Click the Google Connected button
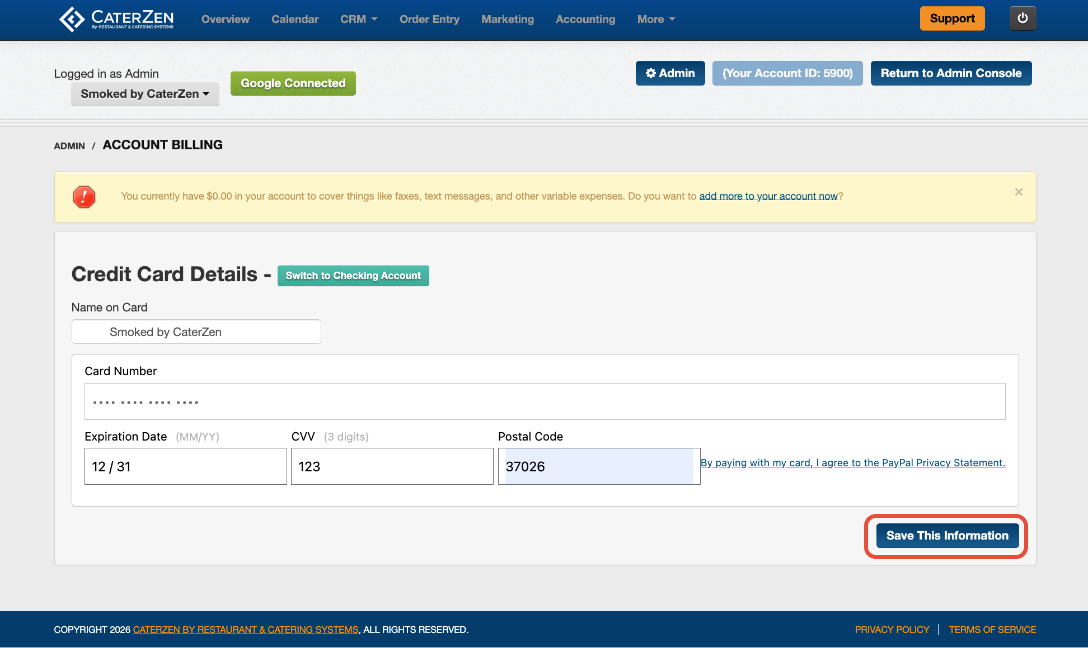This screenshot has width=1088, height=648. click(x=293, y=83)
